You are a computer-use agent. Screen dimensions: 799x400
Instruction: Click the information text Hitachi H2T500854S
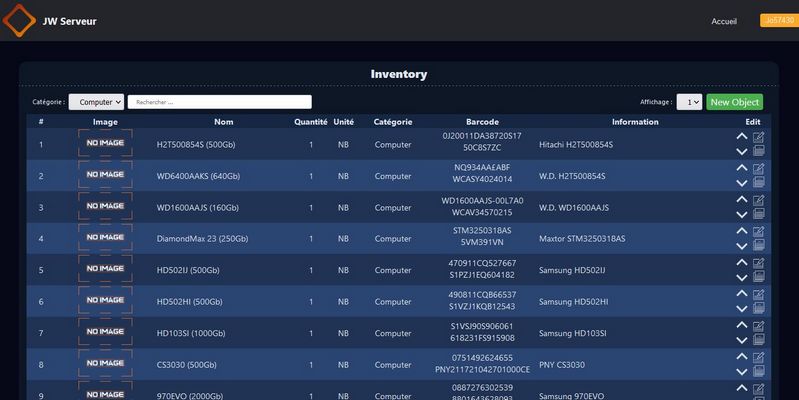(576, 145)
